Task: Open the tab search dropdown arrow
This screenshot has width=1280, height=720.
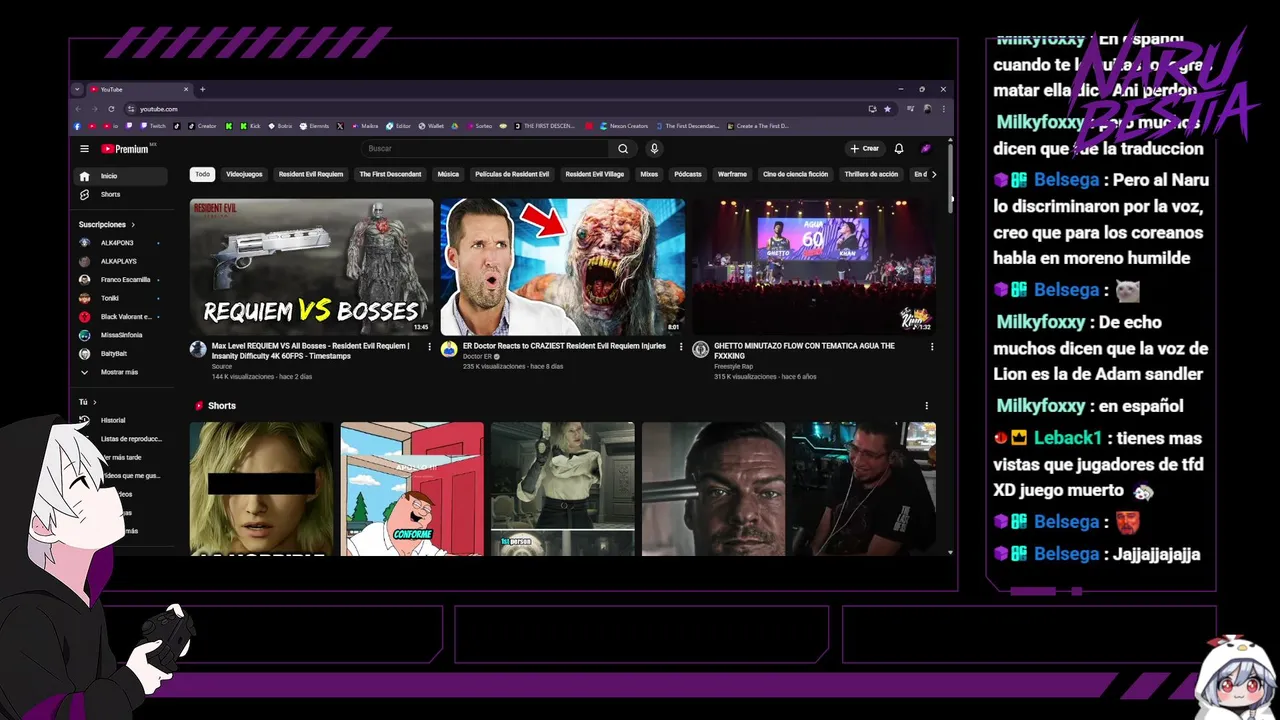Action: tap(77, 89)
